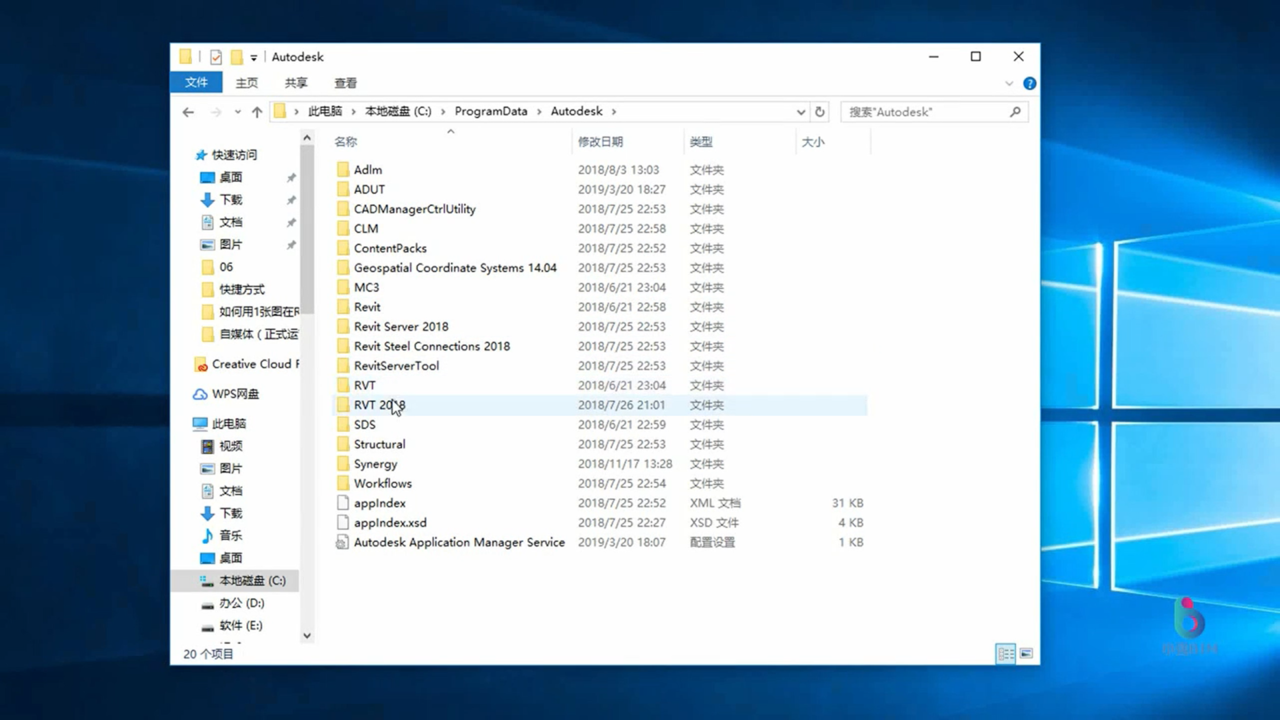
Task: Select the CADManagerCtrlUtility folder
Action: [x=415, y=209]
